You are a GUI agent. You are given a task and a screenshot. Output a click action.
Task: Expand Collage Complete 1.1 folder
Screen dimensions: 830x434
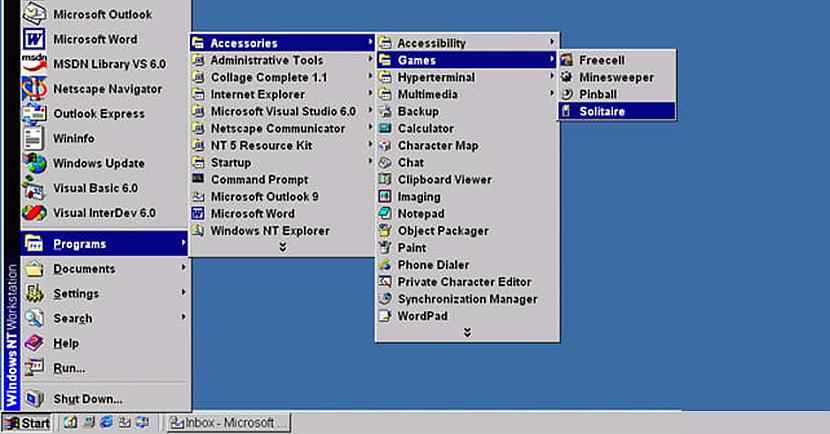pos(282,77)
